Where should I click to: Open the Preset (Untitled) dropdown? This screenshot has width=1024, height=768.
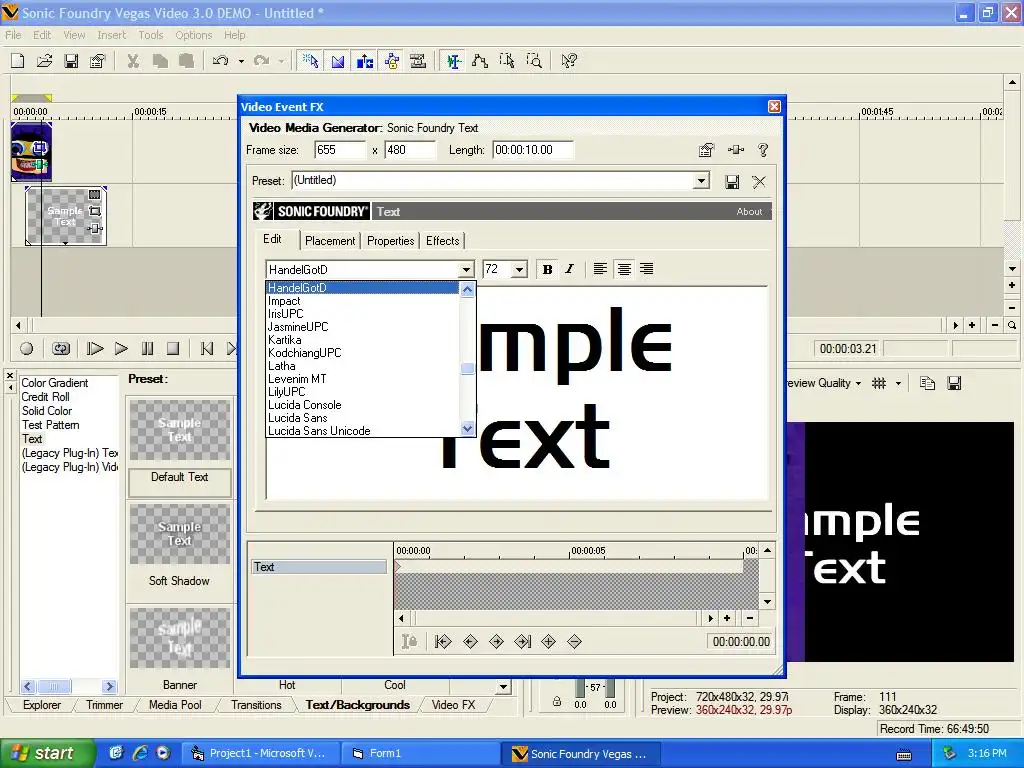pyautogui.click(x=701, y=181)
